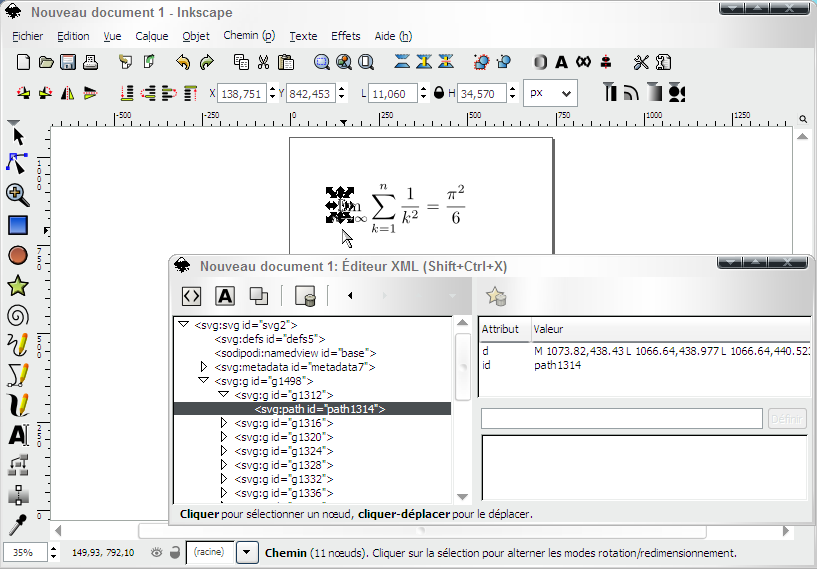Select the Ellipse circle tool
The height and width of the screenshot is (569, 817).
pyautogui.click(x=18, y=255)
